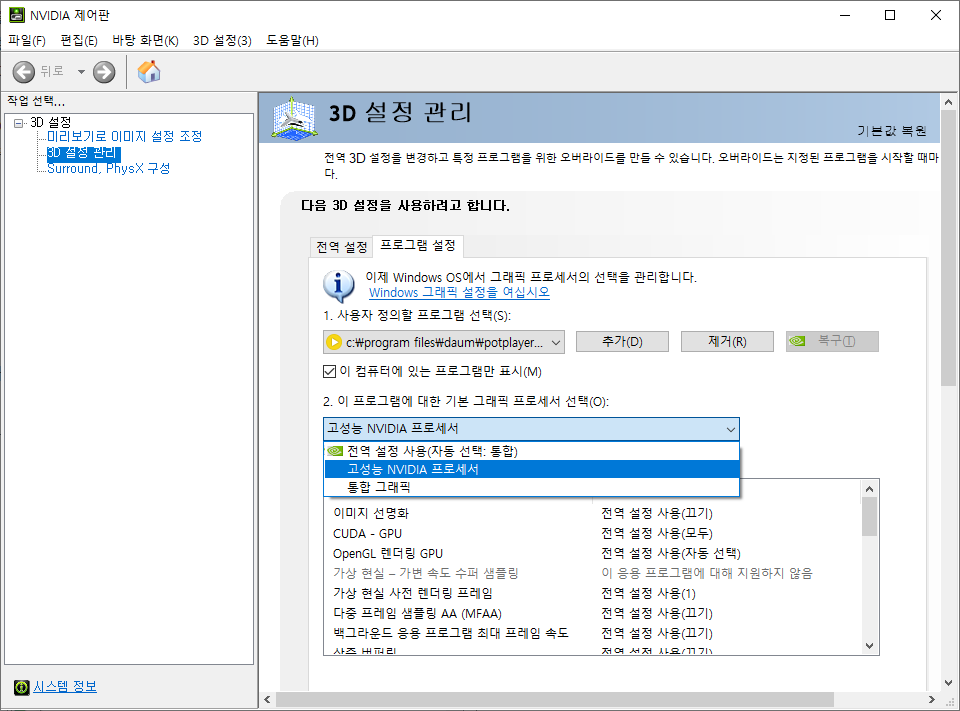
Task: Click the value 전역 설정 사용(1)
Action: tap(648, 593)
